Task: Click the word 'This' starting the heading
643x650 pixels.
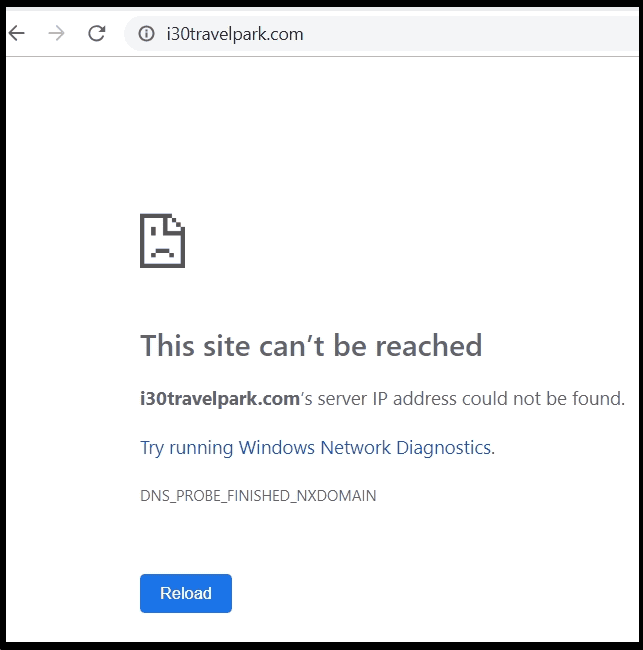Action: (x=167, y=345)
